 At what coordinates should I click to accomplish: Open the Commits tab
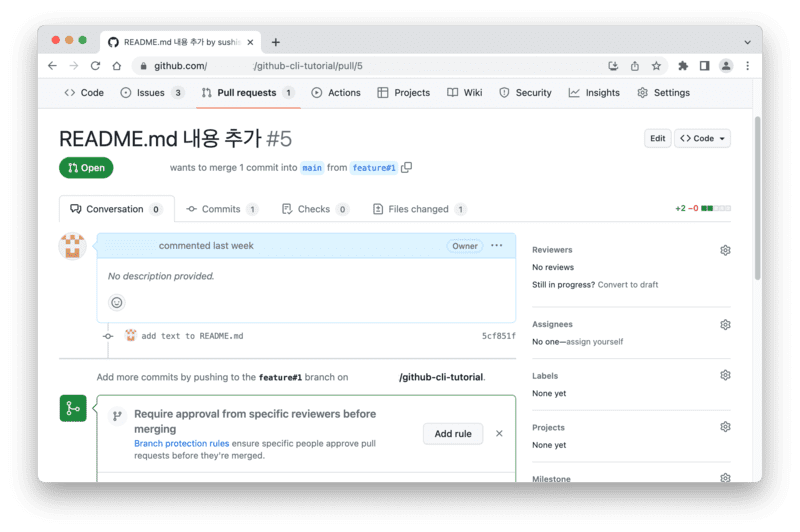[x=221, y=209]
